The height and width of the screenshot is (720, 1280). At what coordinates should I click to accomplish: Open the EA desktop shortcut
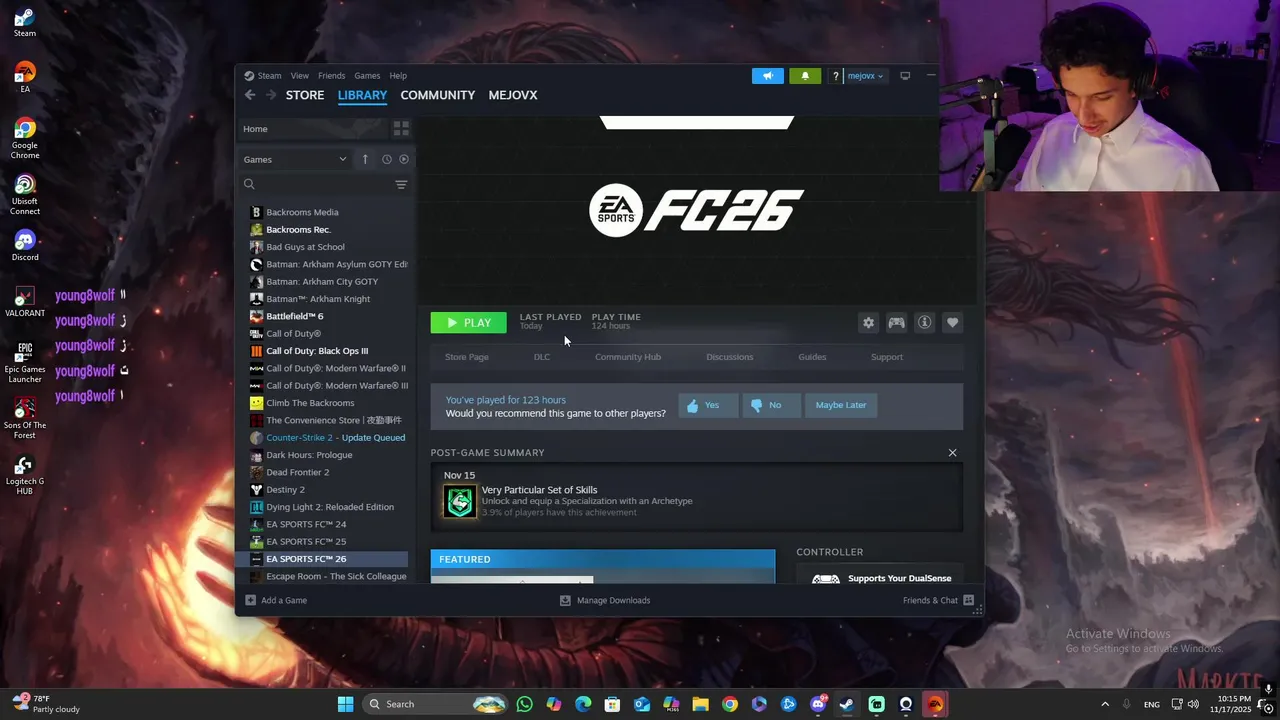click(x=25, y=78)
